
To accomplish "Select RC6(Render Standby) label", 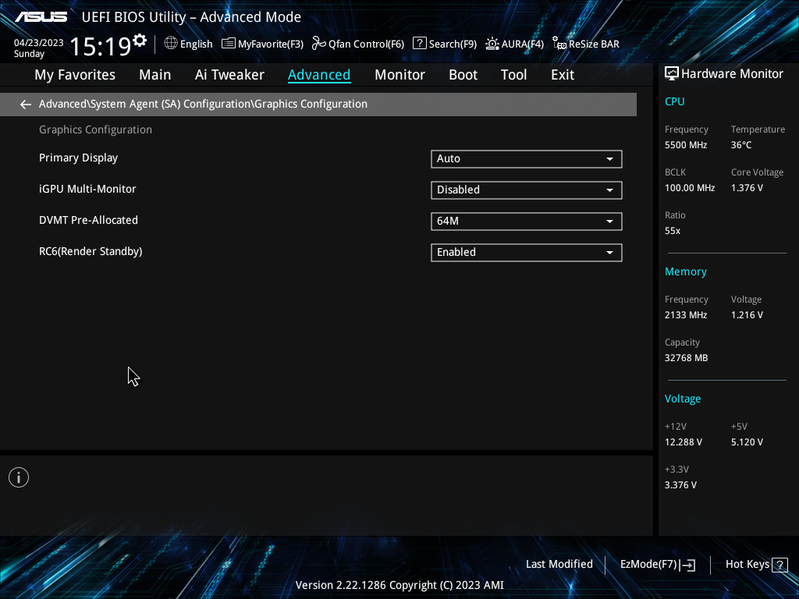I will [91, 251].
